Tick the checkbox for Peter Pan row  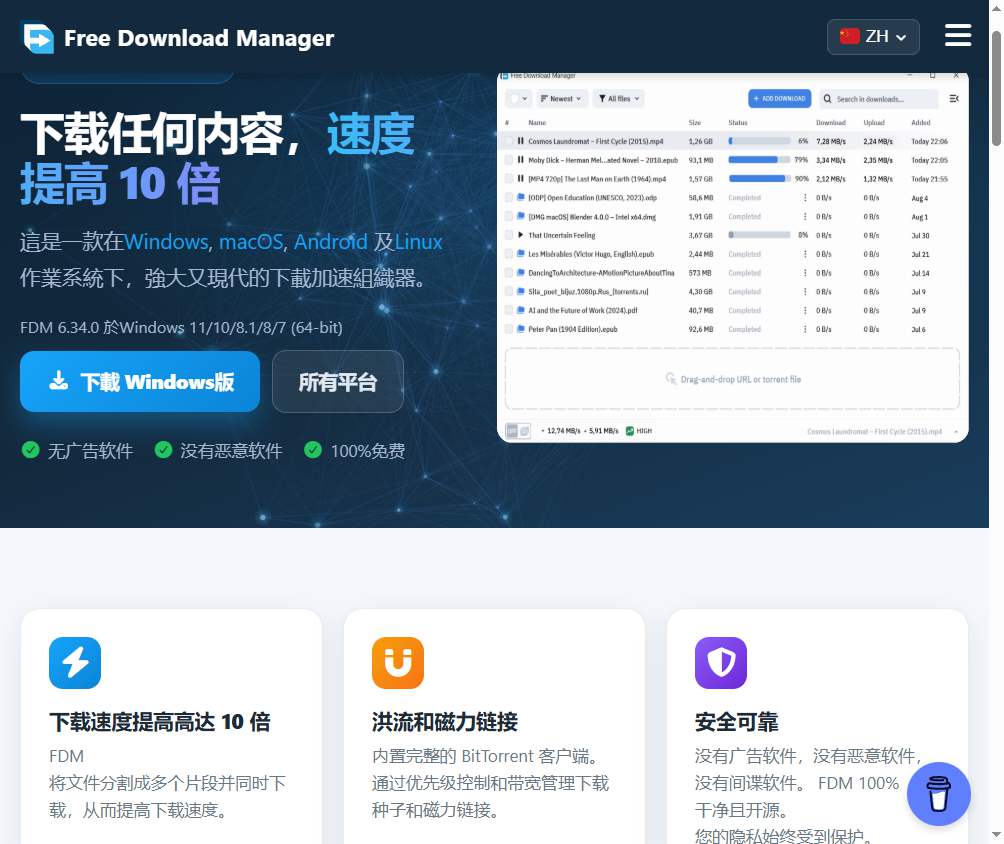[x=509, y=329]
